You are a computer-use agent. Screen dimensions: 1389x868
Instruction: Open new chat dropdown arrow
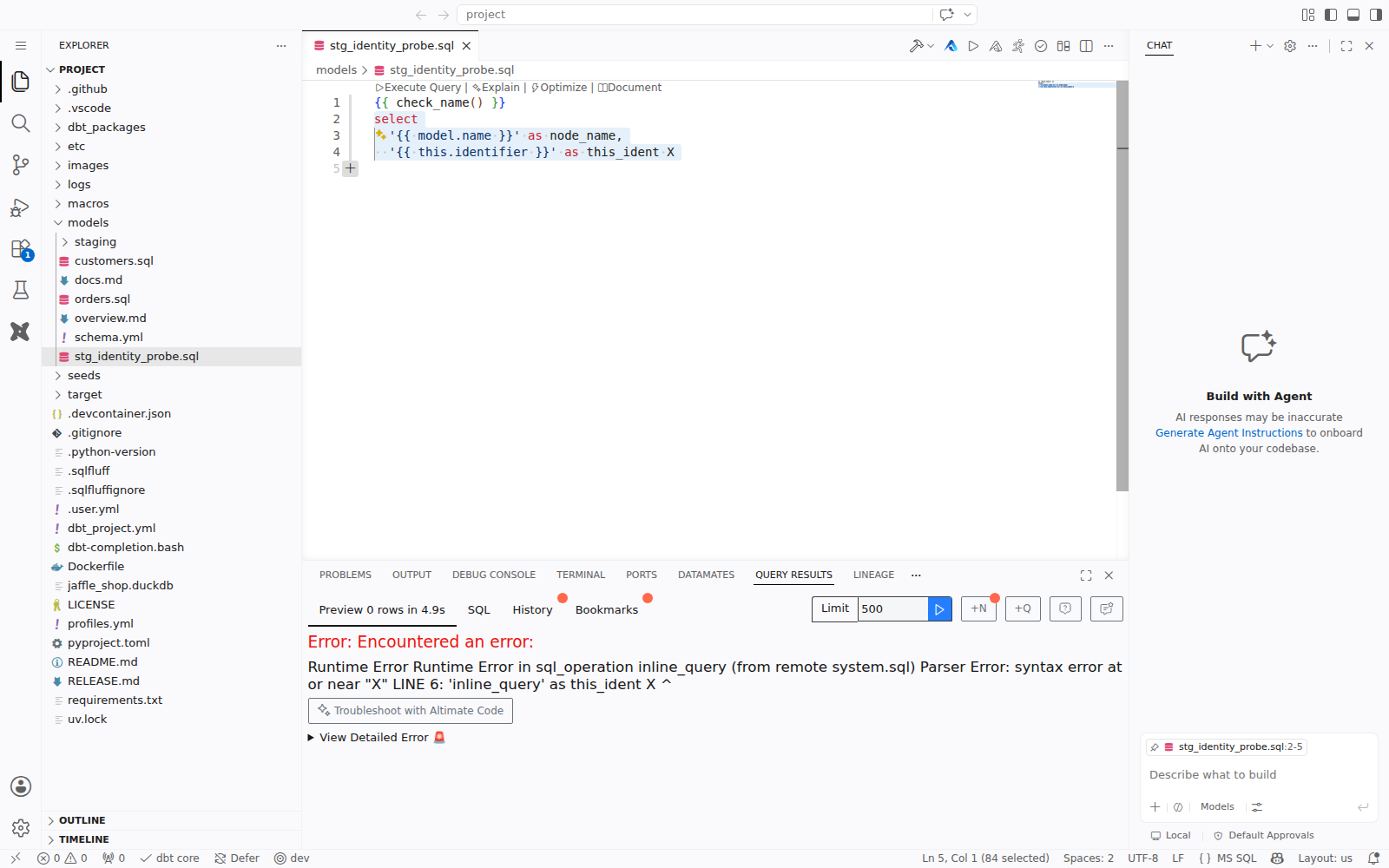pyautogui.click(x=1270, y=46)
